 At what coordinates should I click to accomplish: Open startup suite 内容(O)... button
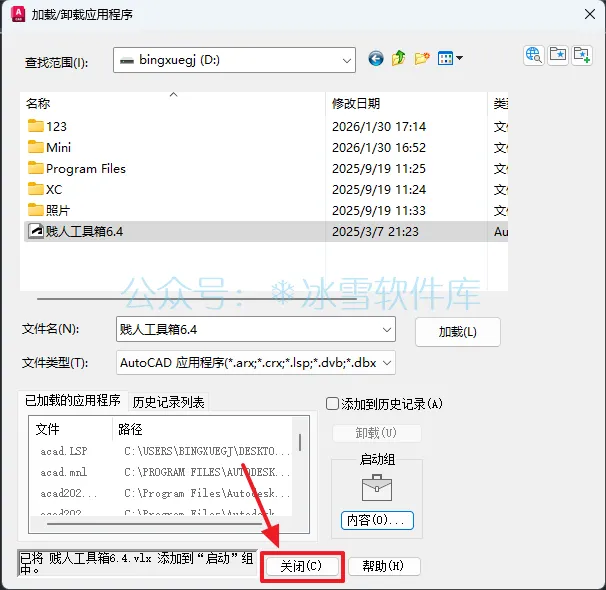pyautogui.click(x=377, y=520)
